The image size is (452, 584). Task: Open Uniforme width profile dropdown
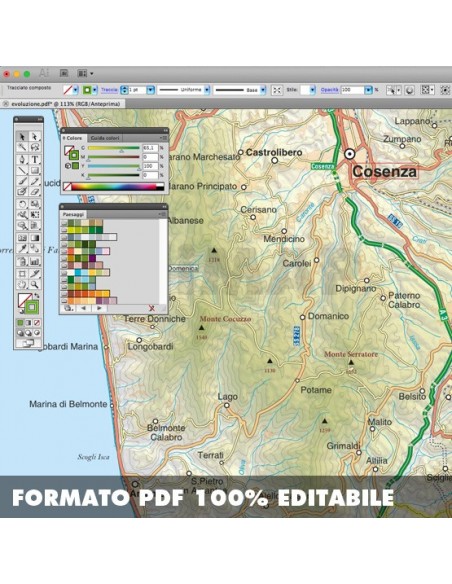coord(207,90)
